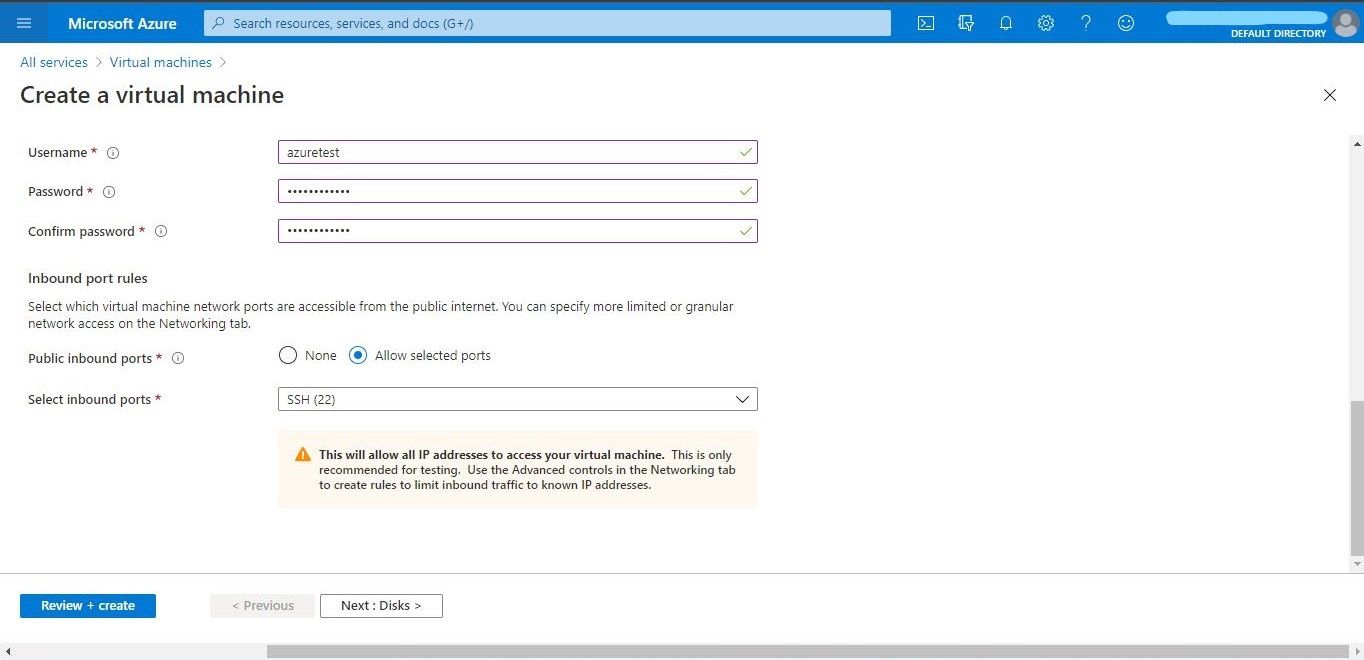Click the Azure search bar
1364x660 pixels.
click(546, 22)
